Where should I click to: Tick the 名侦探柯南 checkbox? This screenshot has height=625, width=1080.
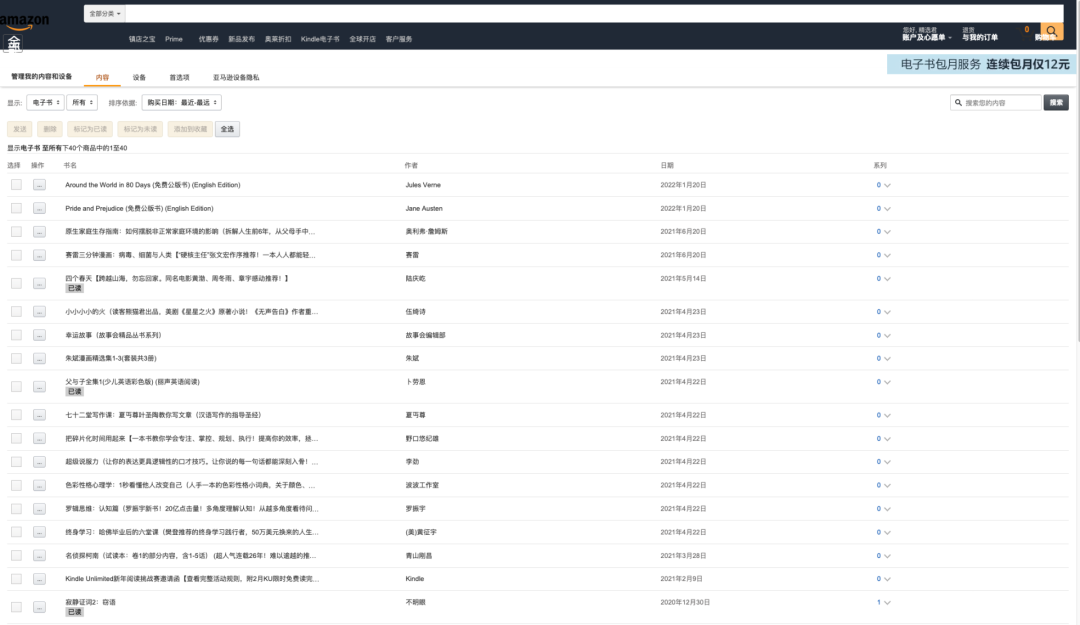click(x=17, y=555)
